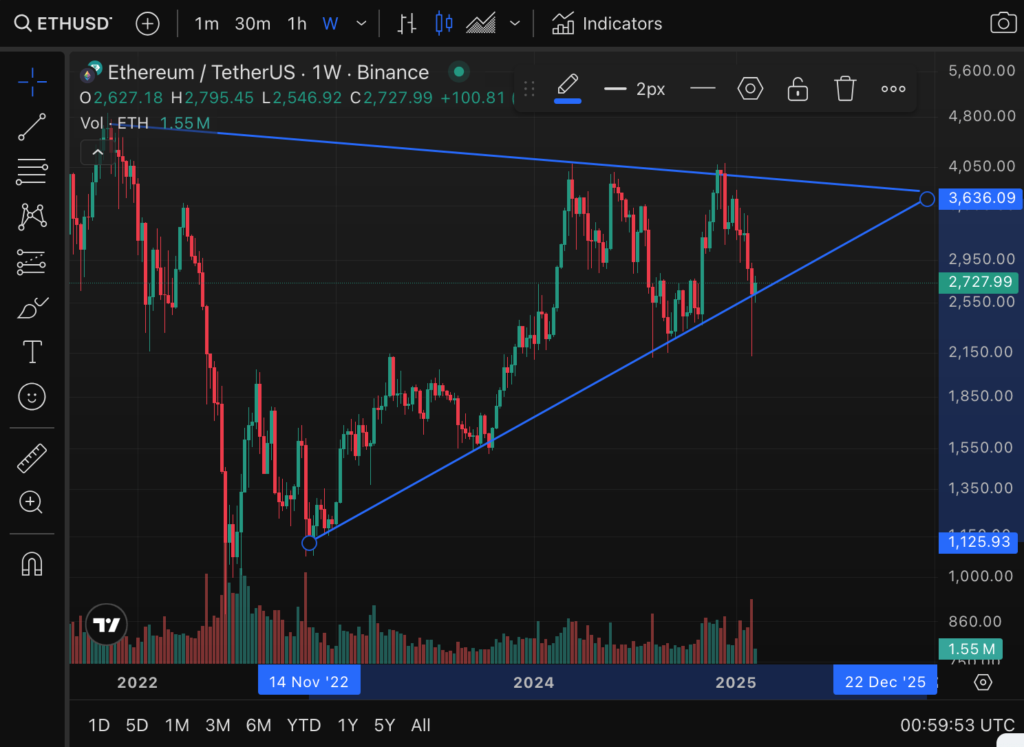Take a chart snapshot with camera icon
1024x747 pixels.
(1003, 24)
